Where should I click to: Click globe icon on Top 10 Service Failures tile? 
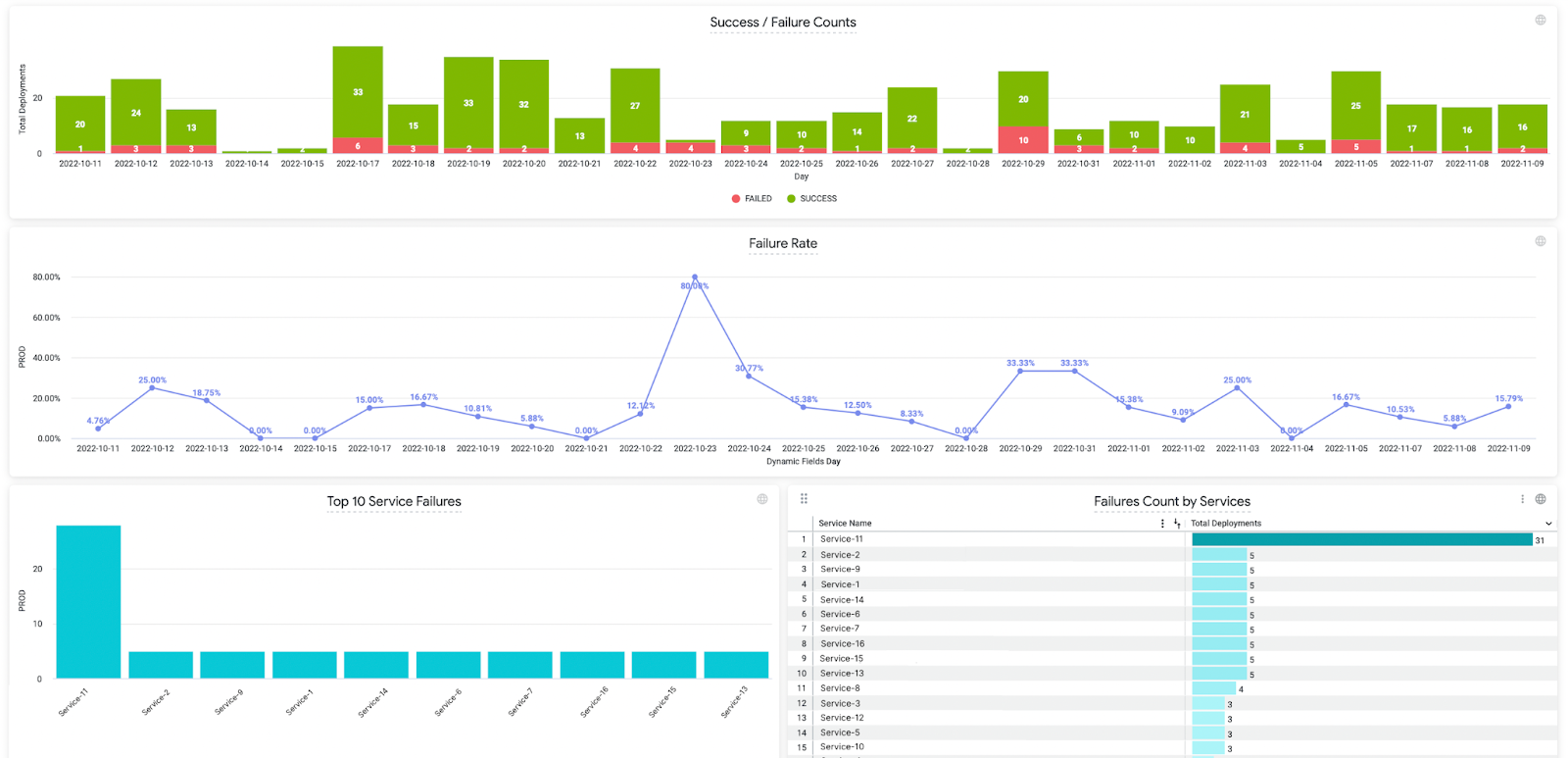(x=762, y=499)
